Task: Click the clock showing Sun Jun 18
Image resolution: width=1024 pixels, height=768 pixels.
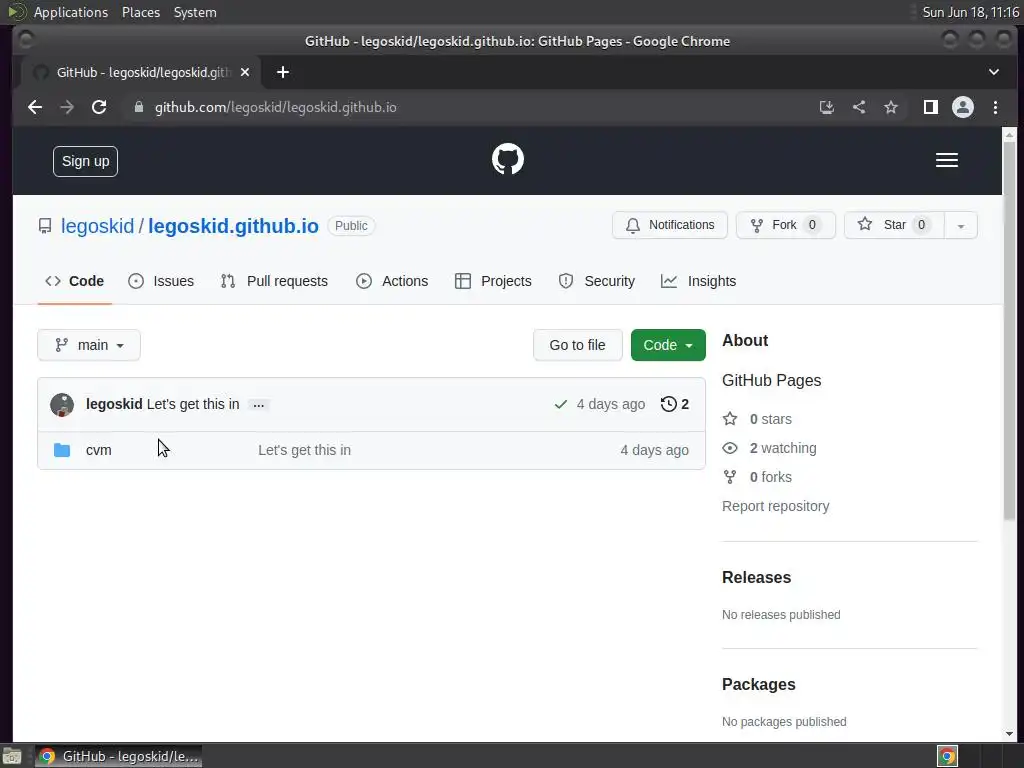Action: [x=970, y=12]
